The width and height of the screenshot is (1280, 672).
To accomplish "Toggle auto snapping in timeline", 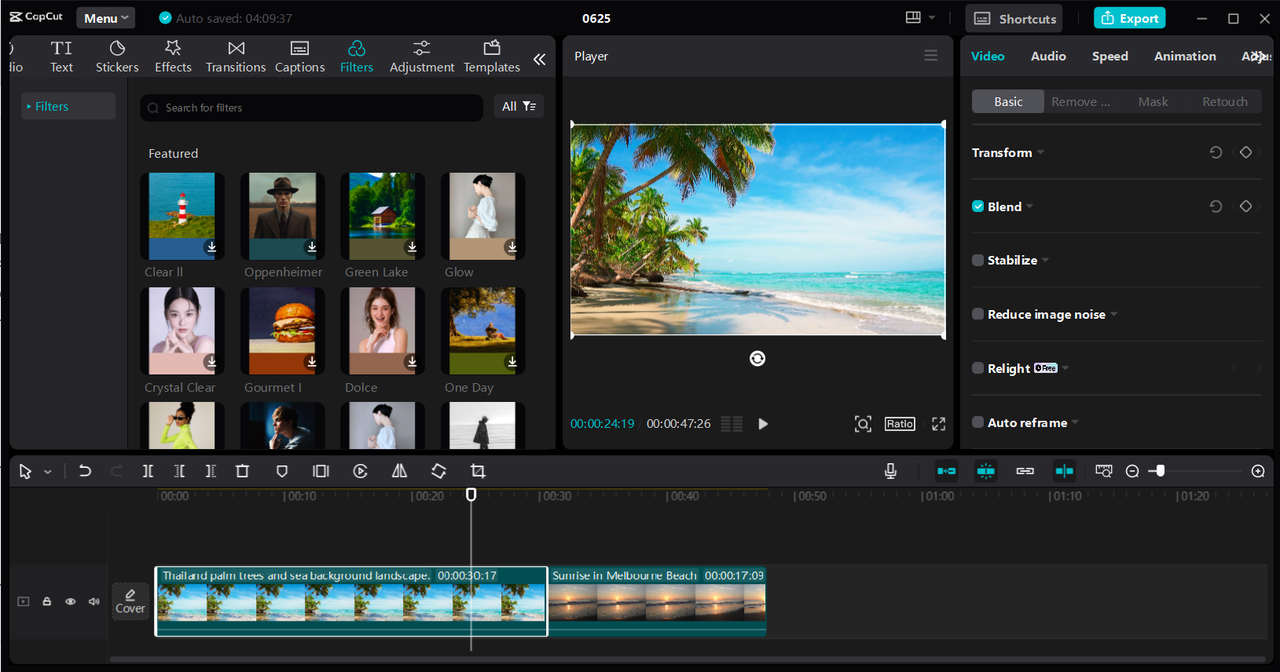I will [x=986, y=471].
